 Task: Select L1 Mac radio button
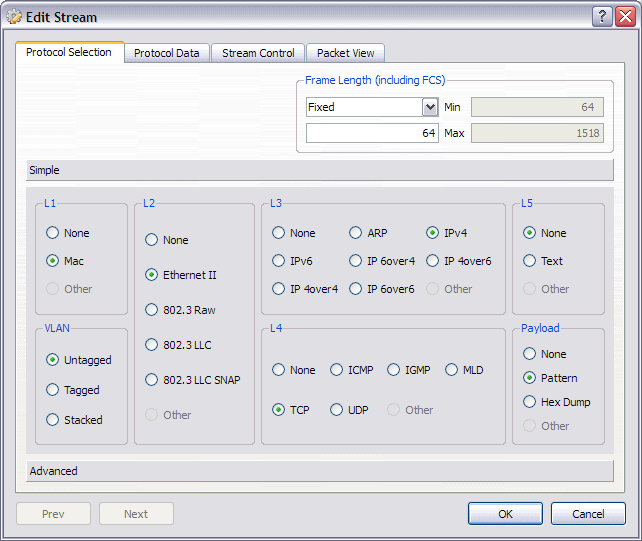click(x=52, y=260)
